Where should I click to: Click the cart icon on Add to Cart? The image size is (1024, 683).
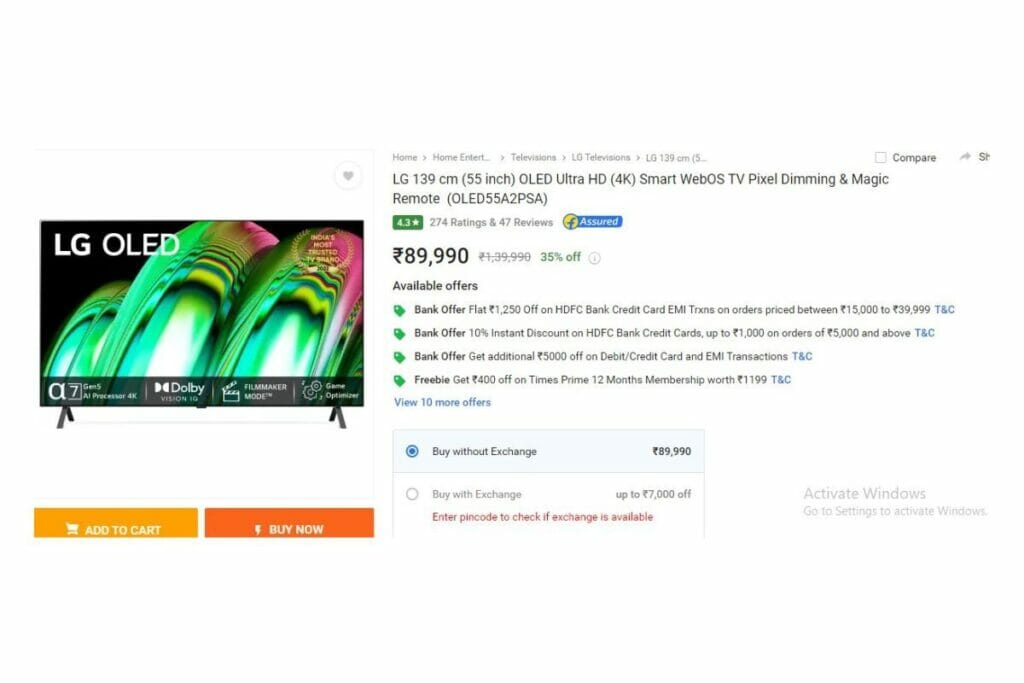tap(72, 529)
